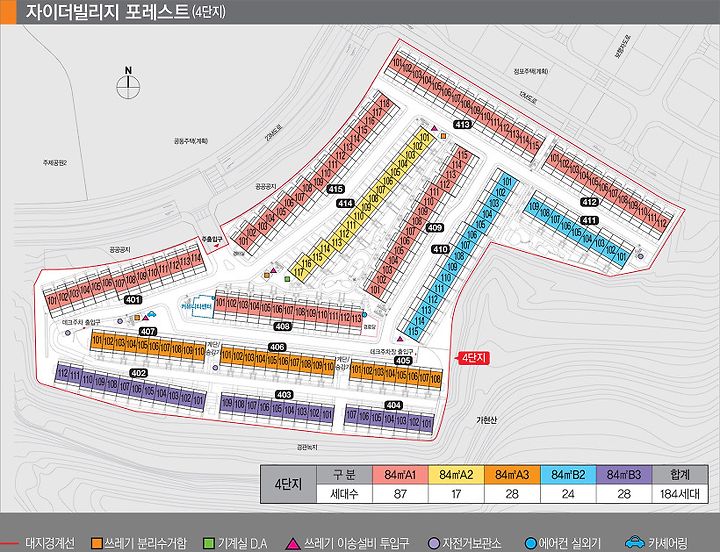Click the 84㎡A2 yellow table cell
This screenshot has width=720, height=552.
point(456,475)
